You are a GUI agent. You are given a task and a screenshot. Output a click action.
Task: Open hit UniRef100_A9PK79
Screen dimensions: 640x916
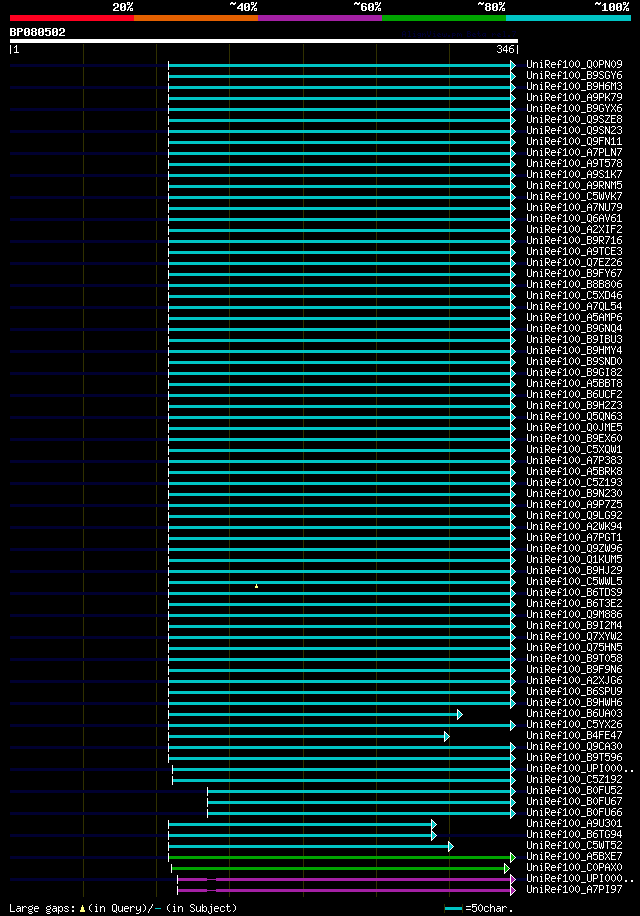[574, 98]
